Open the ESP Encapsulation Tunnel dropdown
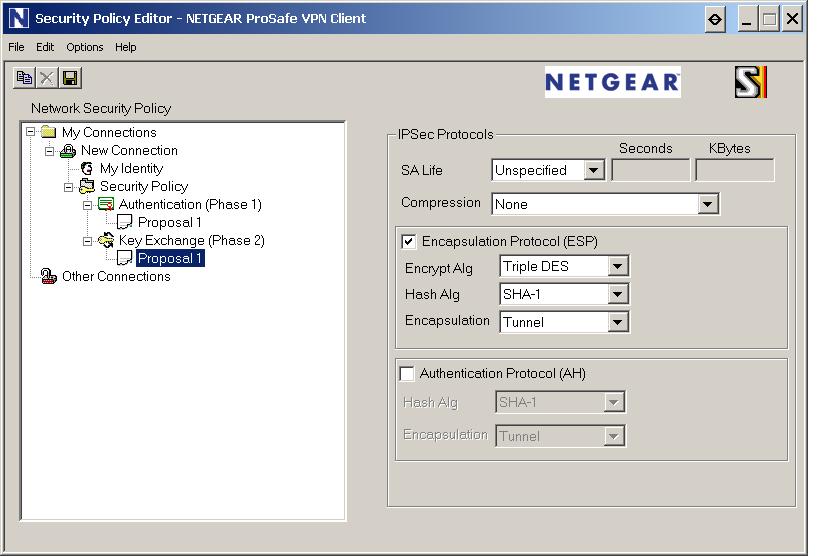 click(x=618, y=322)
